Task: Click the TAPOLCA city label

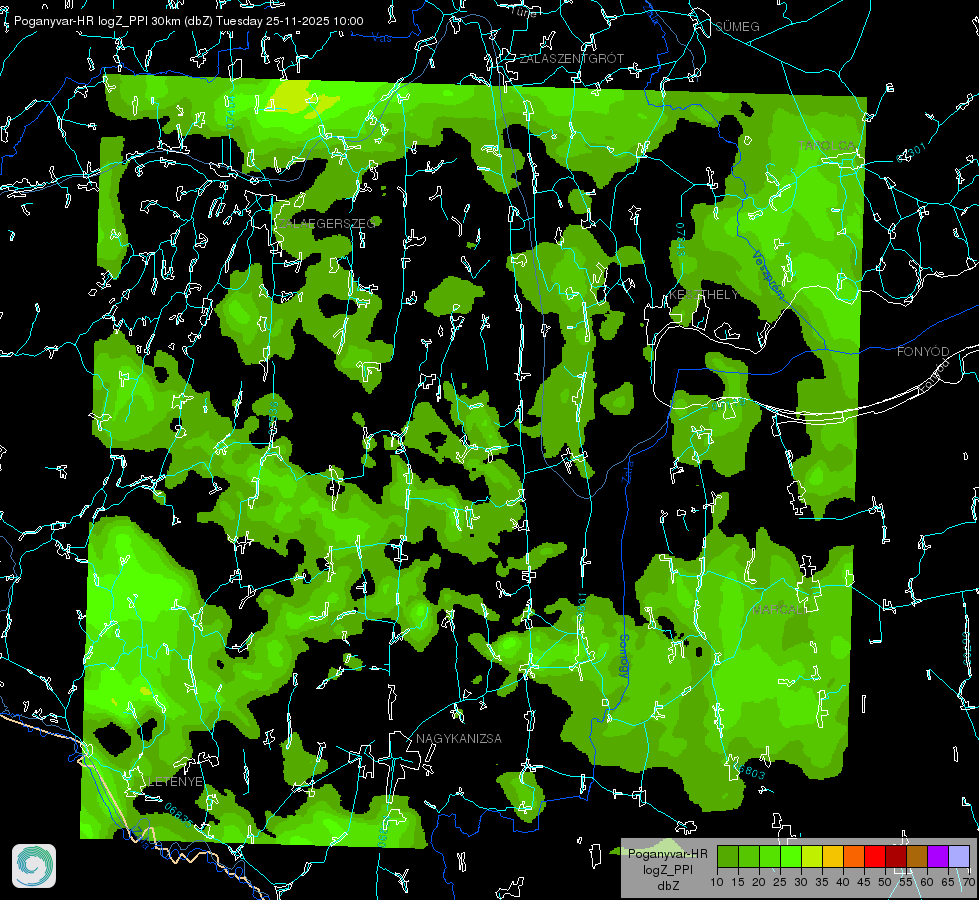Action: point(827,146)
